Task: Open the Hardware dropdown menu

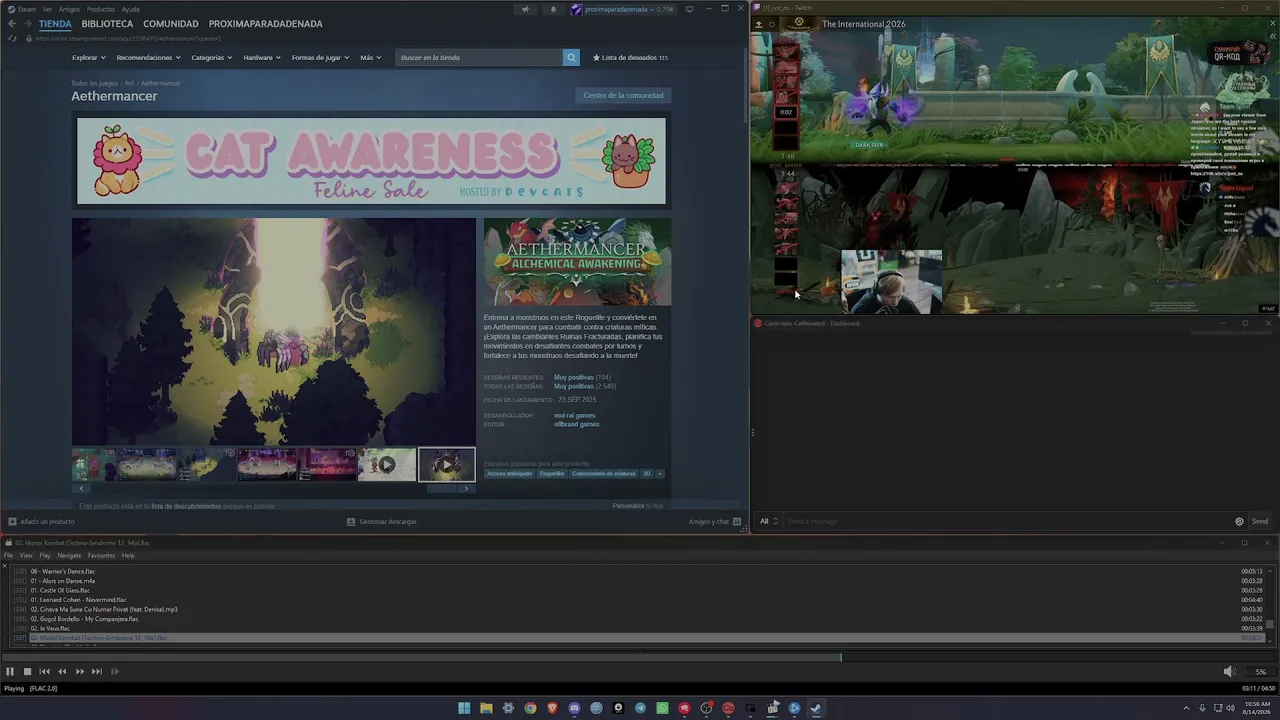Action: tap(262, 57)
